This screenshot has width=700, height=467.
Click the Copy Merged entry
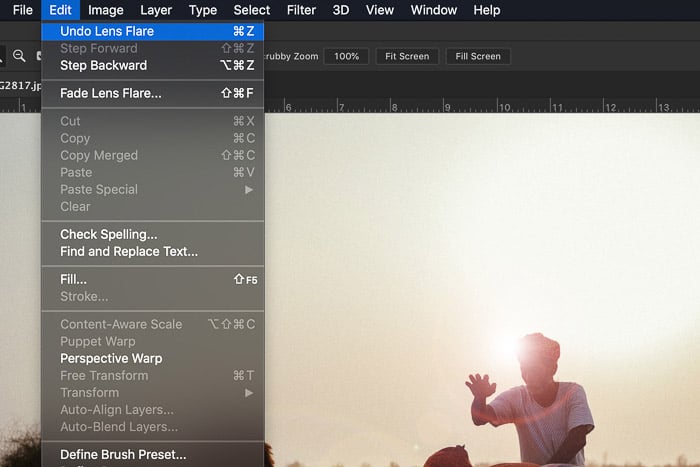[x=152, y=155]
